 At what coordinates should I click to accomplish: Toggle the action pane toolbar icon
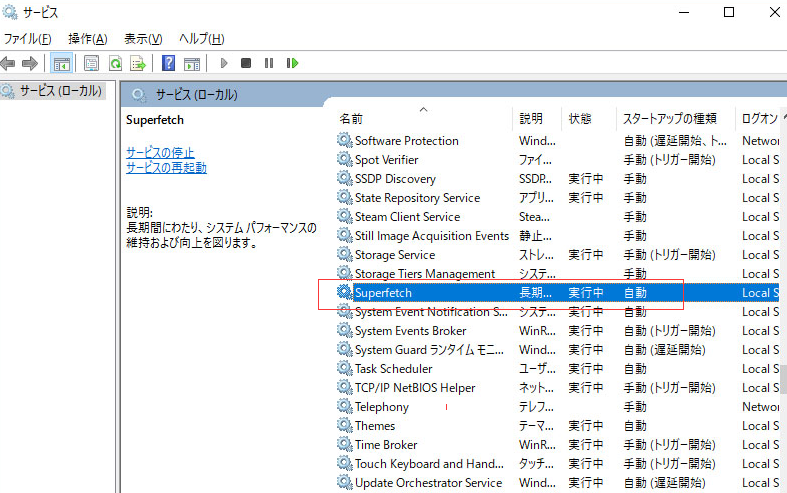click(192, 63)
